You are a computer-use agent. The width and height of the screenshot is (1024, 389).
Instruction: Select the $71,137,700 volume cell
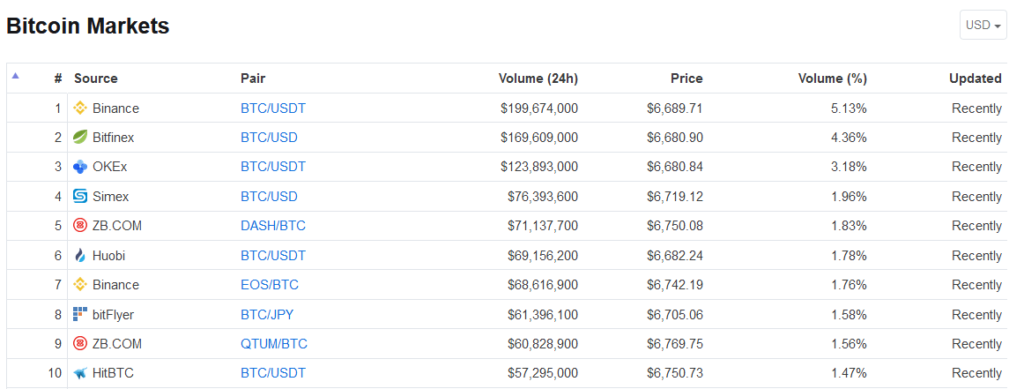pyautogui.click(x=543, y=226)
